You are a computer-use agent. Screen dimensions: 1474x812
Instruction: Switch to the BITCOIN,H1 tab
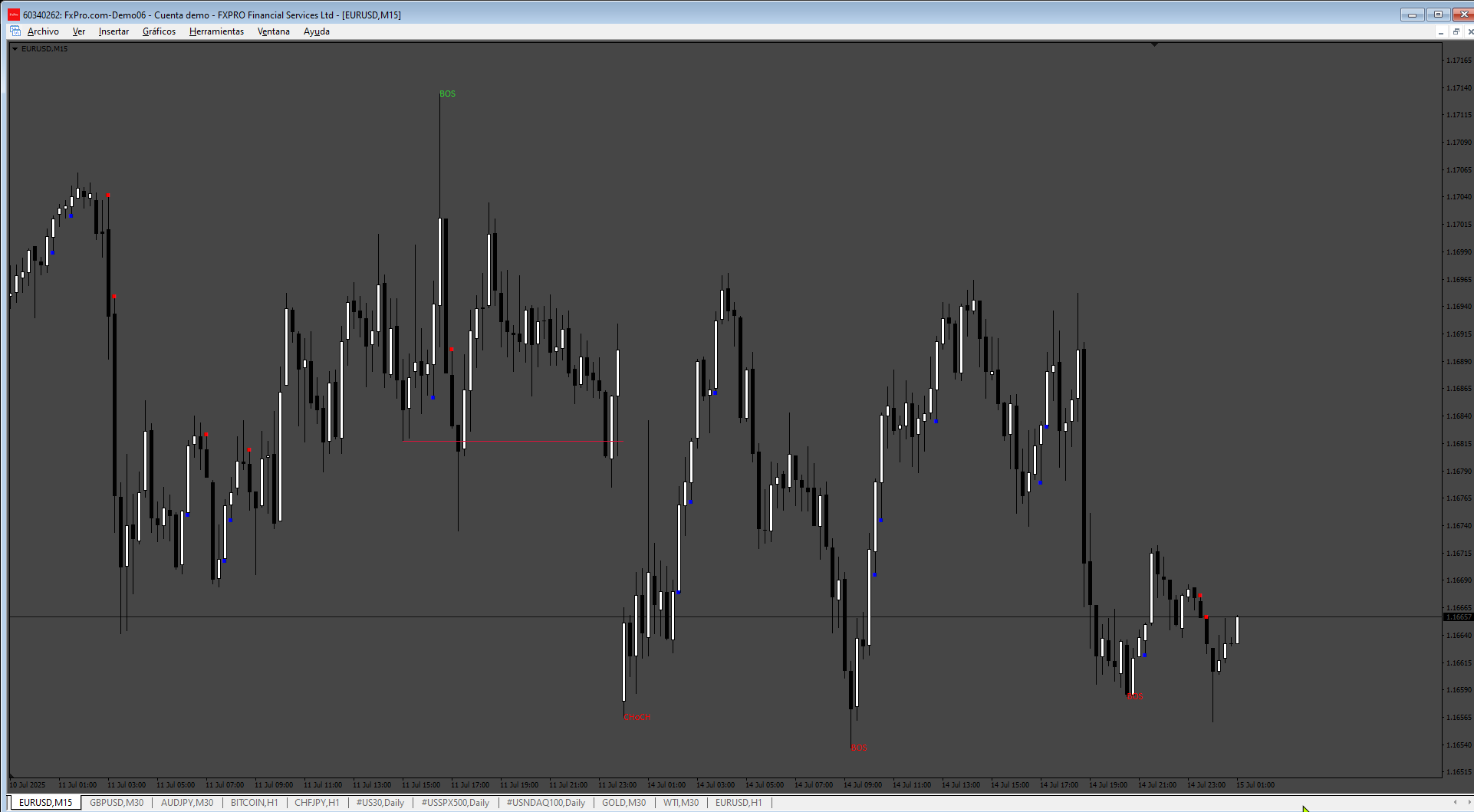click(254, 803)
